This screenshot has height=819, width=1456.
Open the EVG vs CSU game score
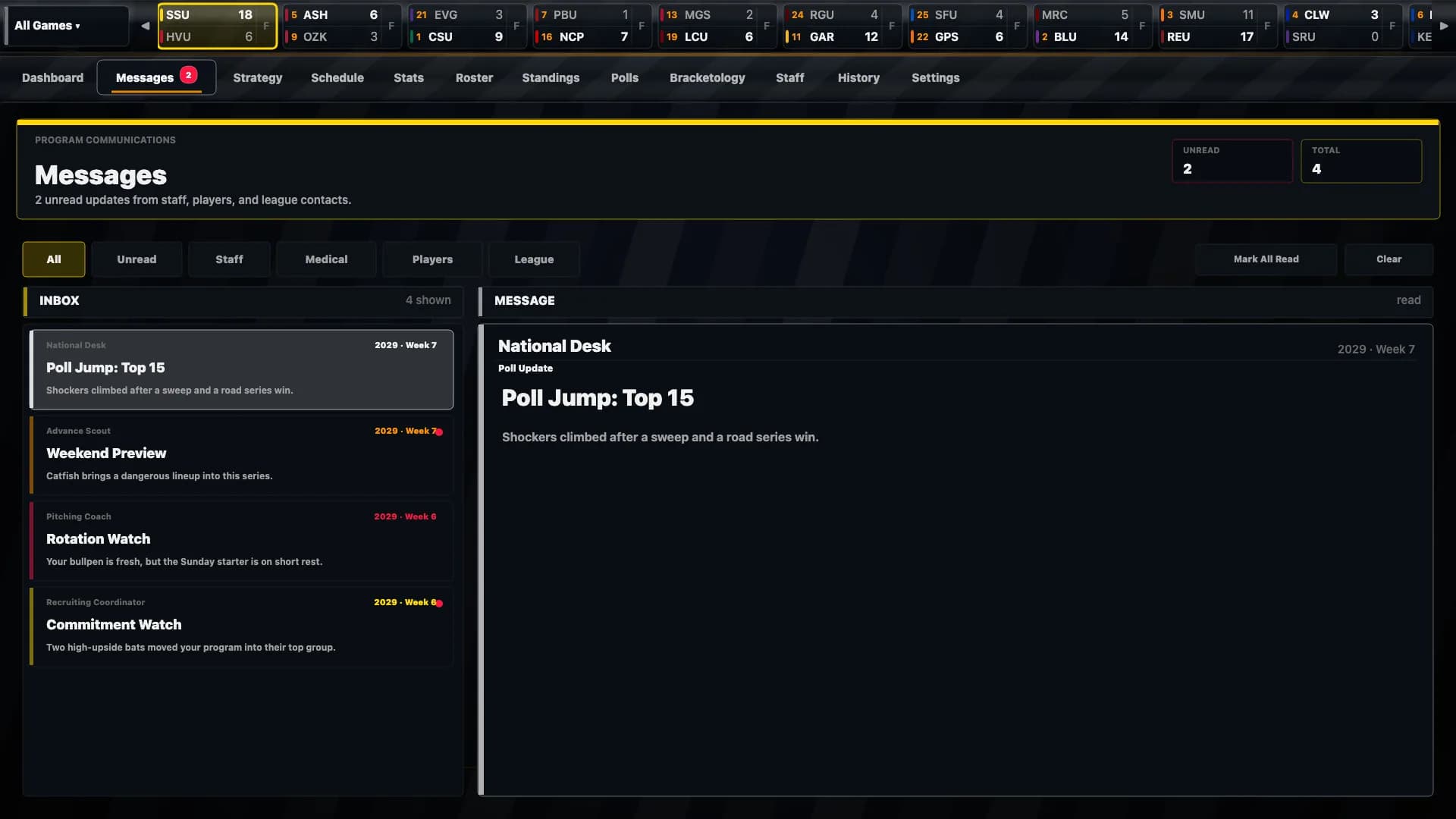[x=467, y=26]
